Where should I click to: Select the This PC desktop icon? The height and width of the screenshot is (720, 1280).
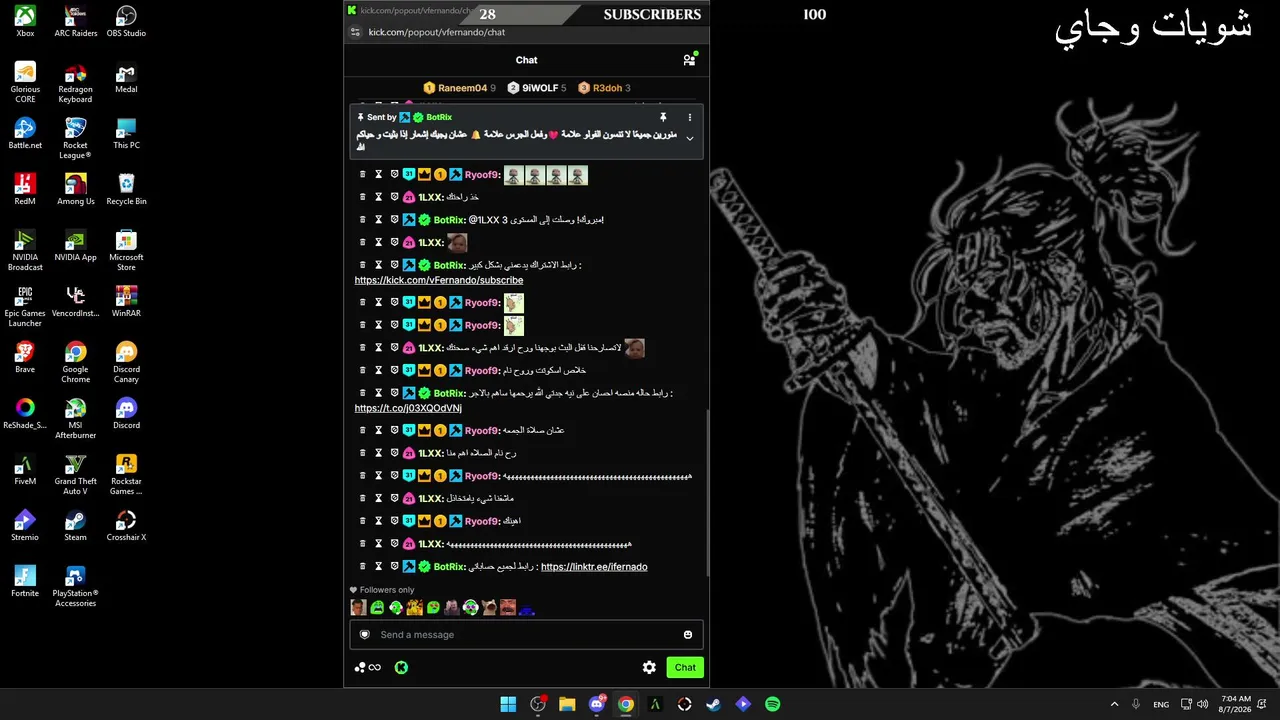[126, 134]
